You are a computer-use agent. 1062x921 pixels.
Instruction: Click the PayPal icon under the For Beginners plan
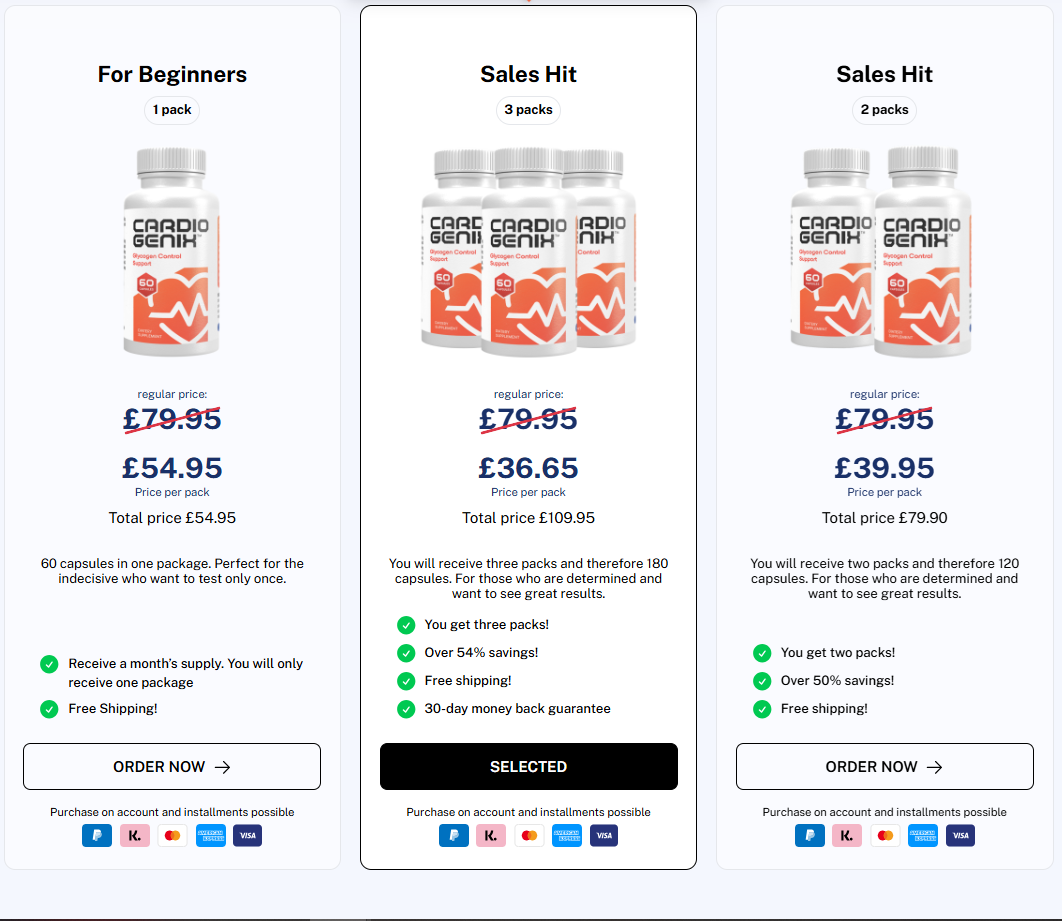(97, 835)
